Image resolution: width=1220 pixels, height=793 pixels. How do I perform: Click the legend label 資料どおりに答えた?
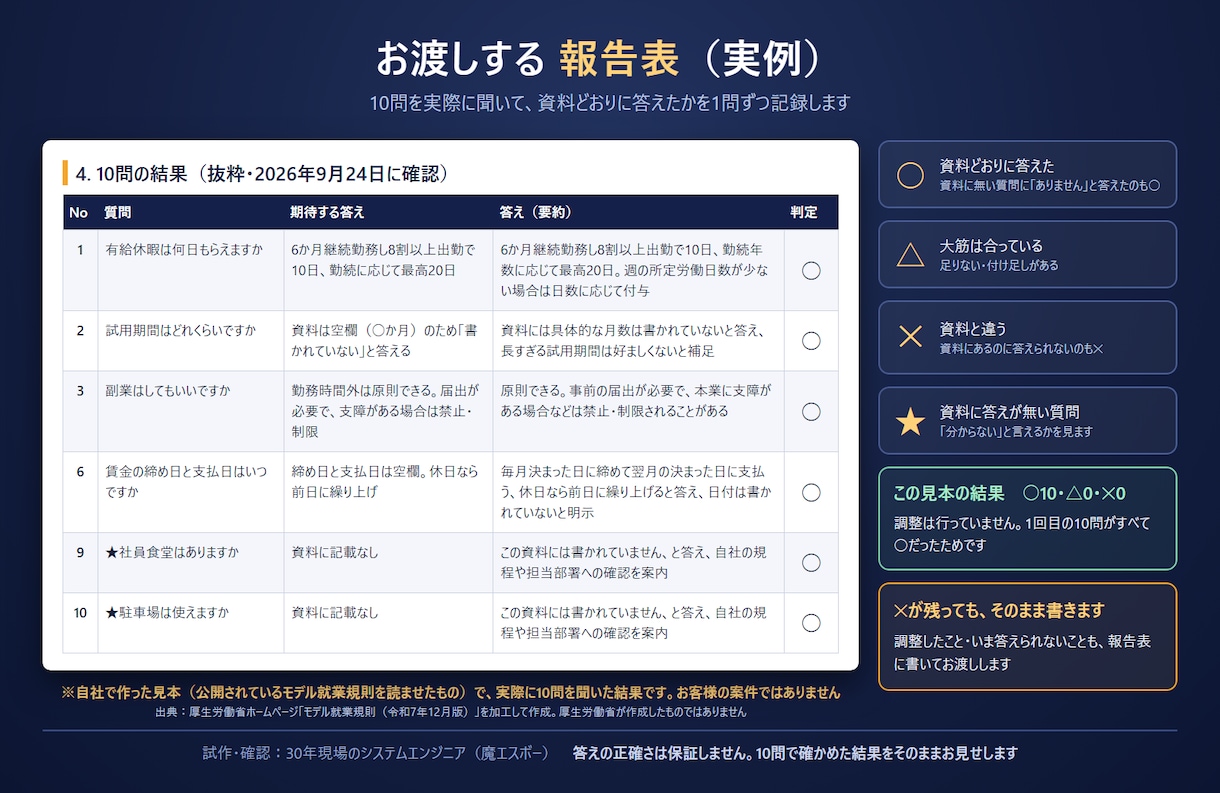point(997,166)
